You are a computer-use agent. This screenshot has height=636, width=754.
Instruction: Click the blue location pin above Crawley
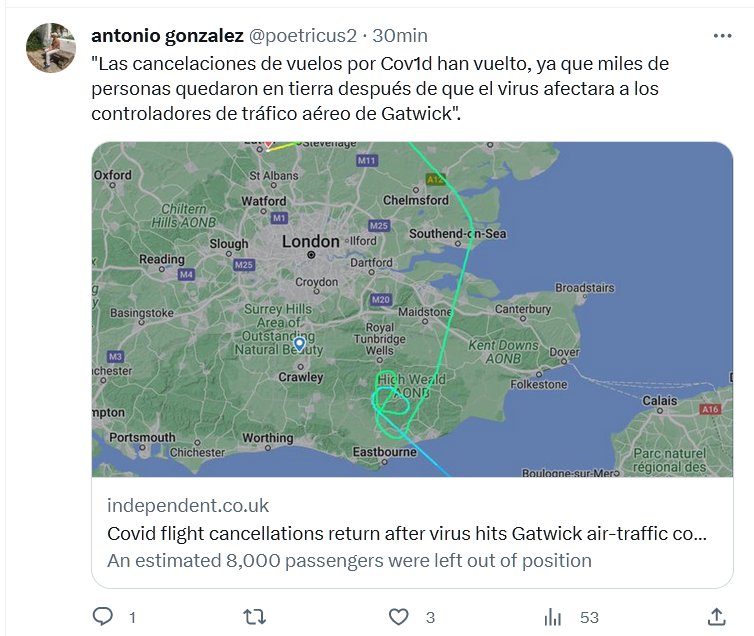tap(298, 345)
